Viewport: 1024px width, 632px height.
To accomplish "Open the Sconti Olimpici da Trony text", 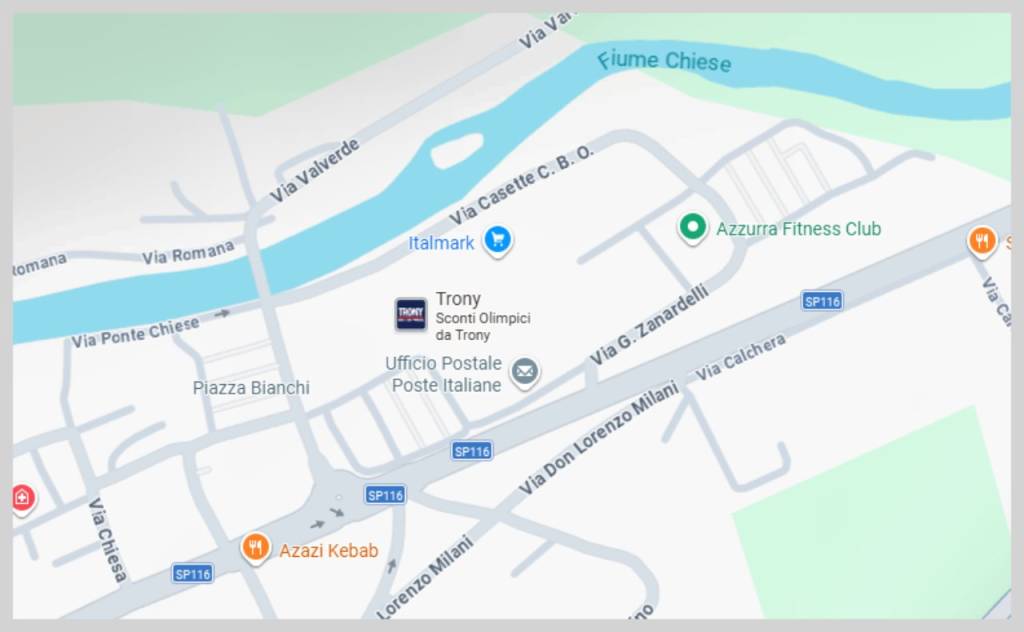I will [483, 326].
